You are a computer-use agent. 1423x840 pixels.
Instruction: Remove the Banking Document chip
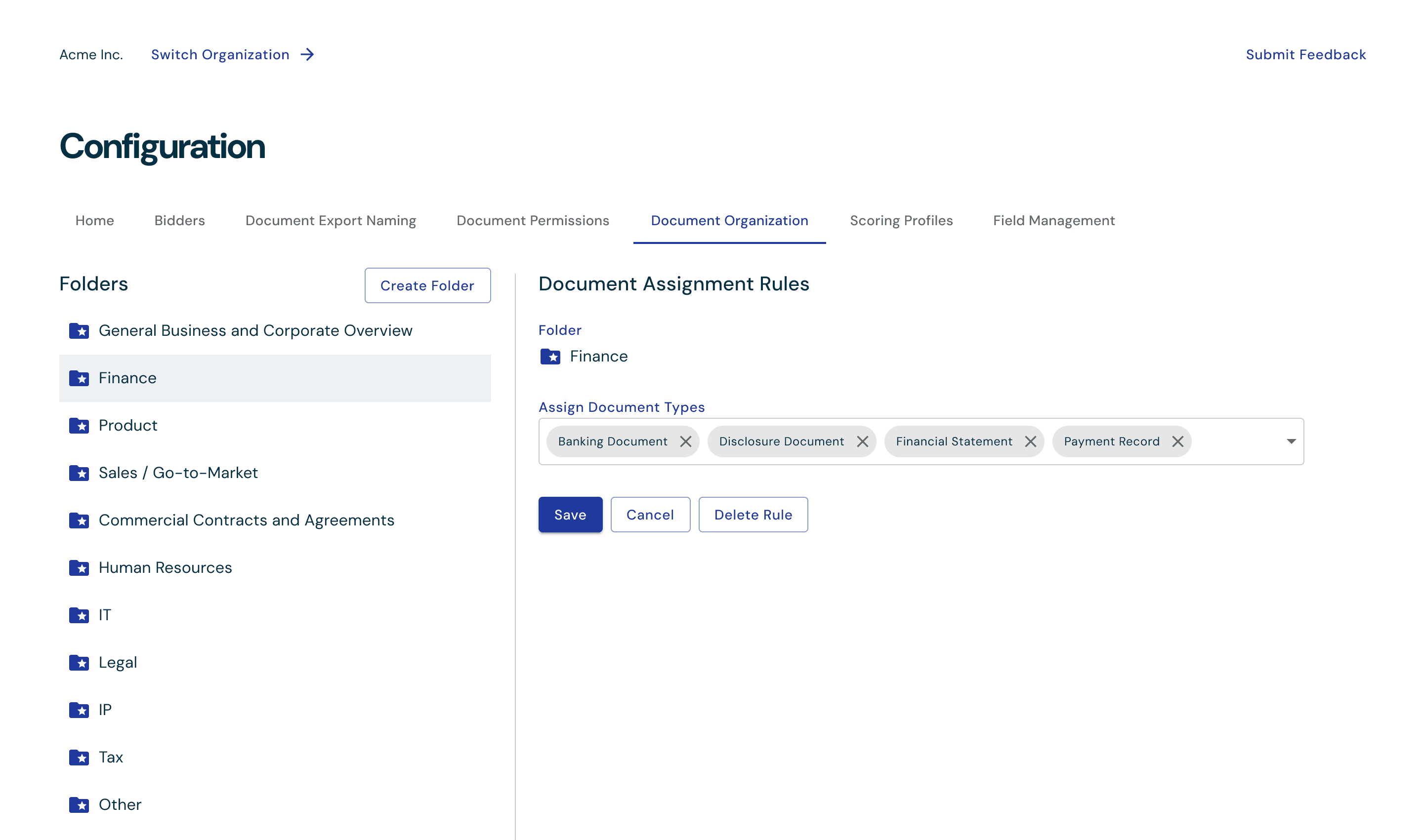[685, 441]
